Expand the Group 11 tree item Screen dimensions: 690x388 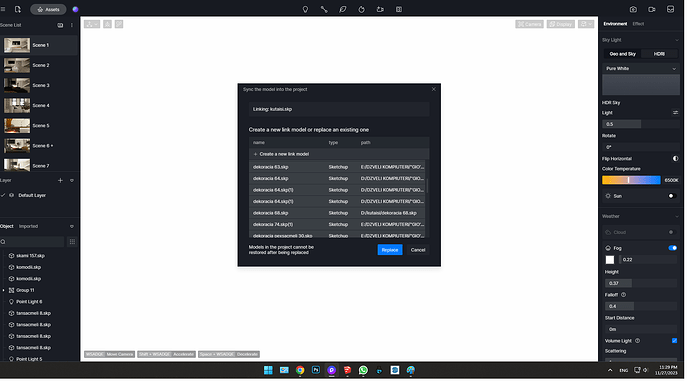pos(4,290)
